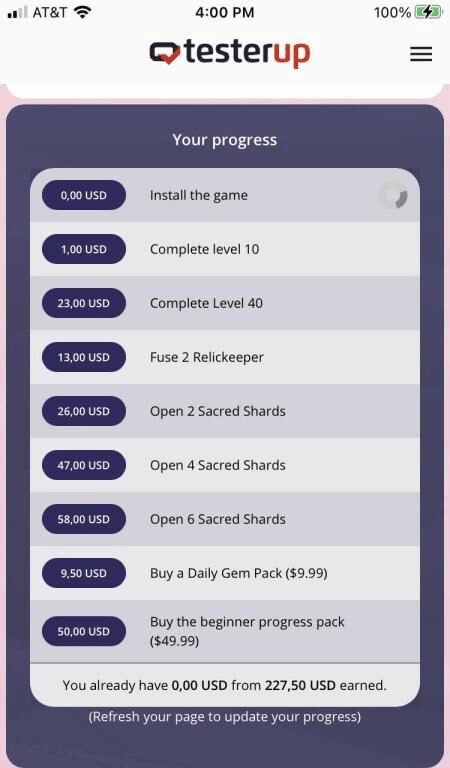Open the hamburger menu icon

pos(421,53)
